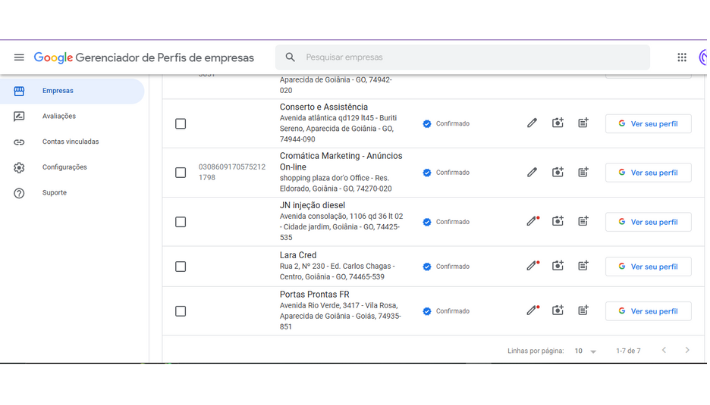Edit the JN injeção diesel profile with the pencil icon
Viewport: 710px width, 405px height.
point(532,221)
